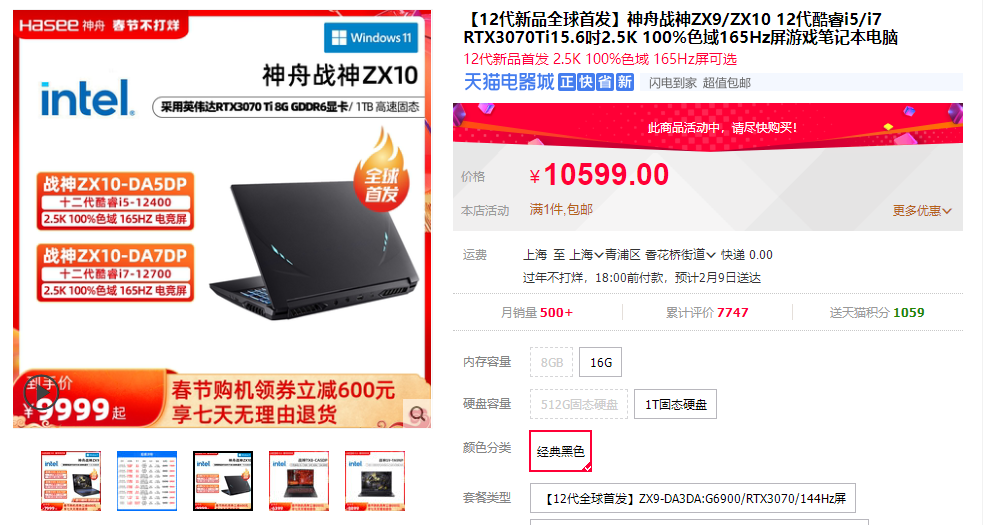Open the 累计评价 7747 reviews link
Image resolution: width=984 pixels, height=525 pixels.
[x=707, y=312]
